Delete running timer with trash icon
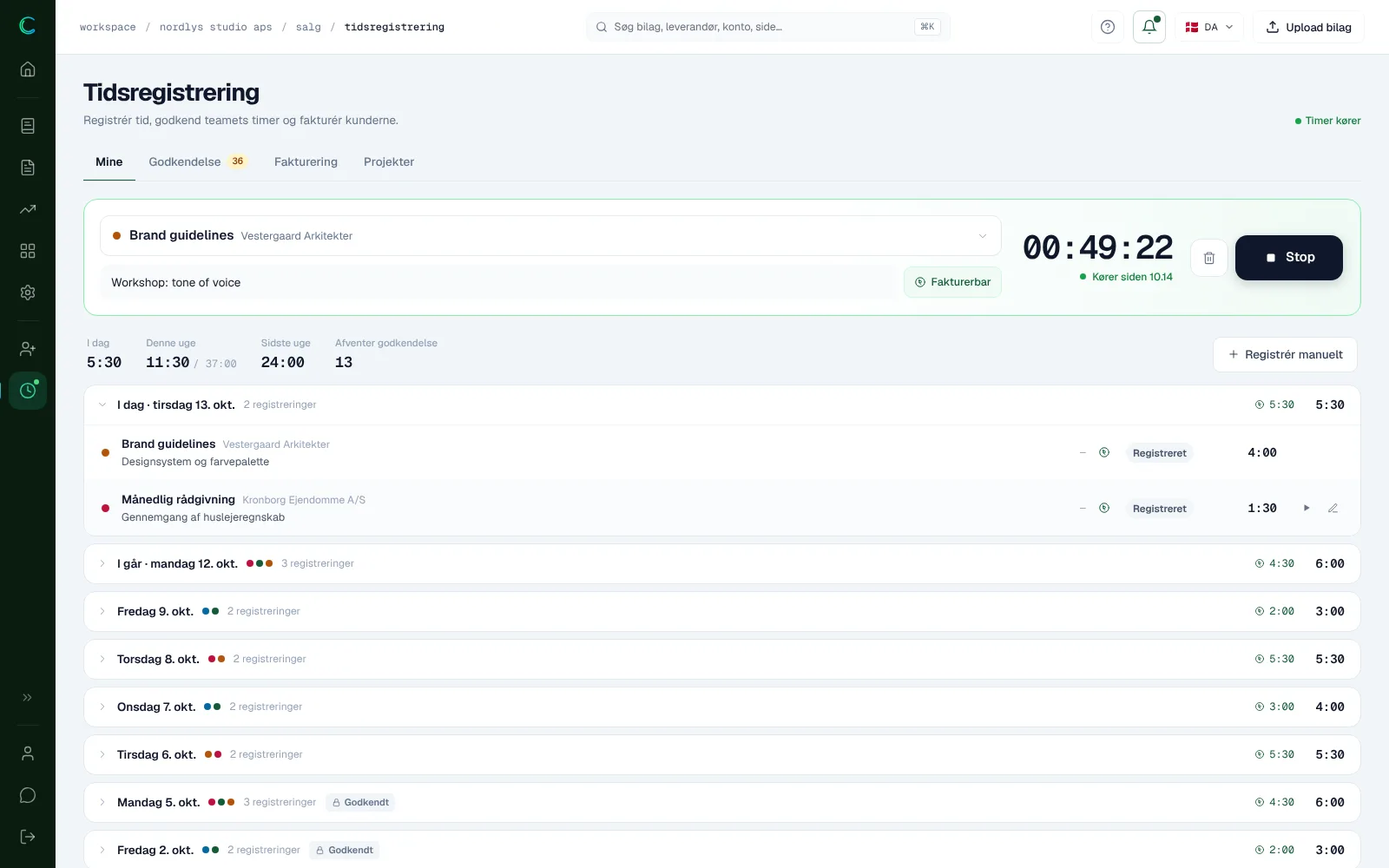 1209,258
